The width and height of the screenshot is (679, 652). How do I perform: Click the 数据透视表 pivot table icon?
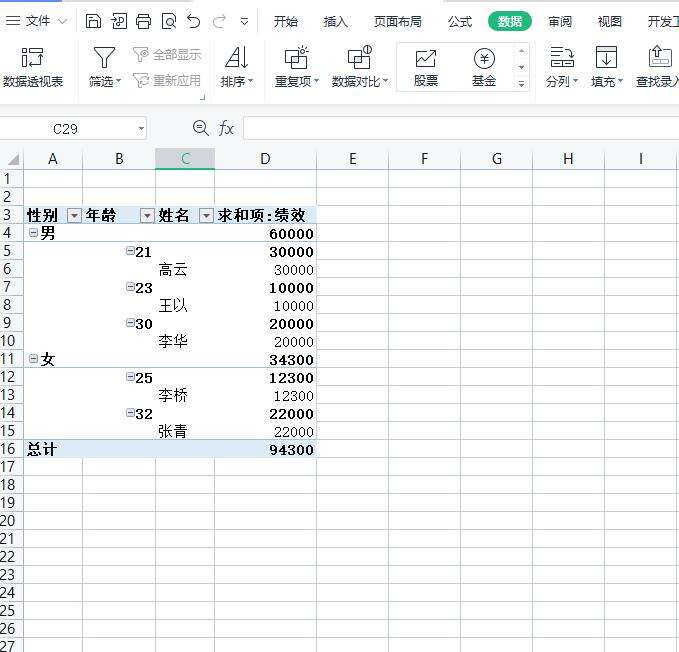(32, 59)
